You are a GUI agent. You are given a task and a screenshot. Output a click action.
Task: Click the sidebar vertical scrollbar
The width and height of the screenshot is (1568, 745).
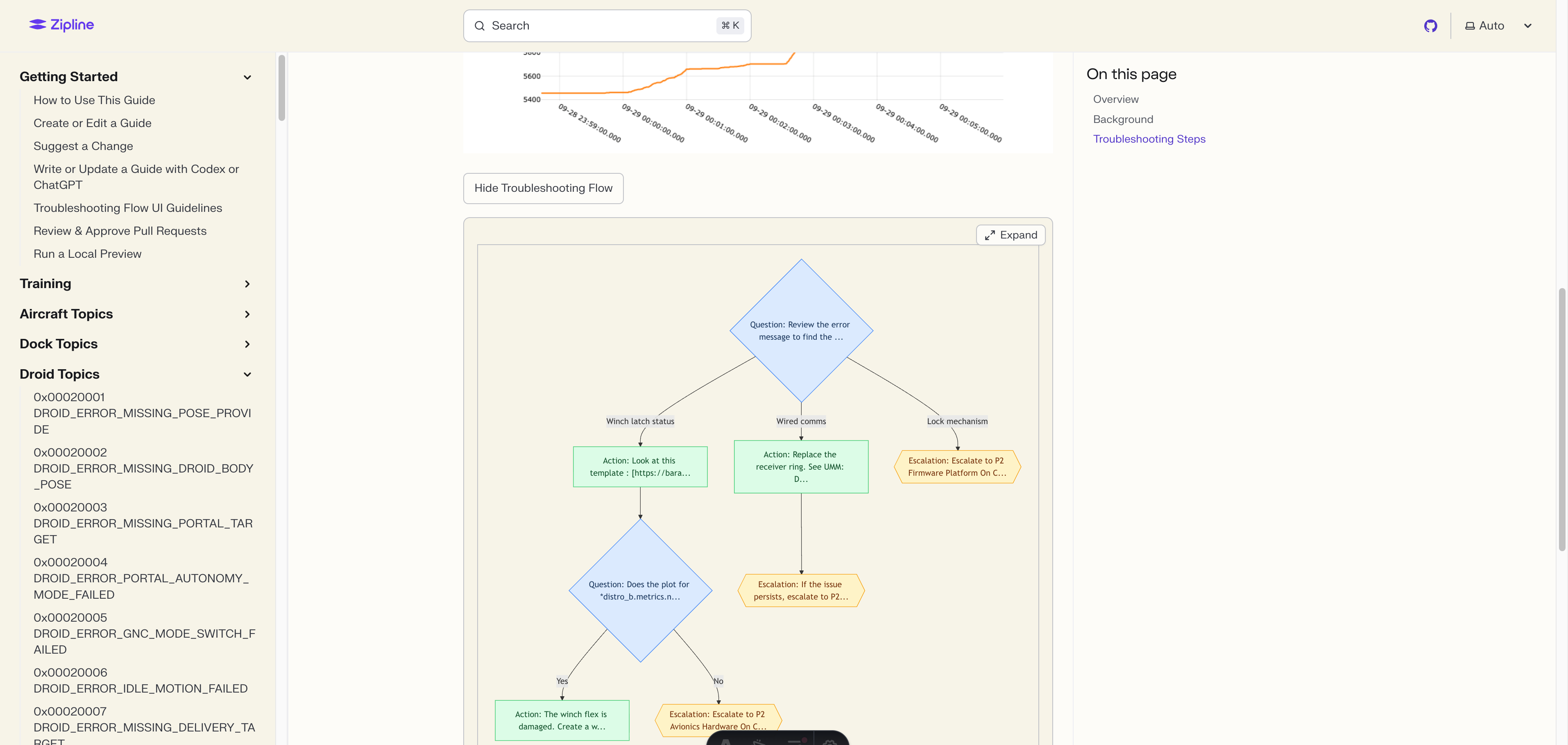point(281,88)
